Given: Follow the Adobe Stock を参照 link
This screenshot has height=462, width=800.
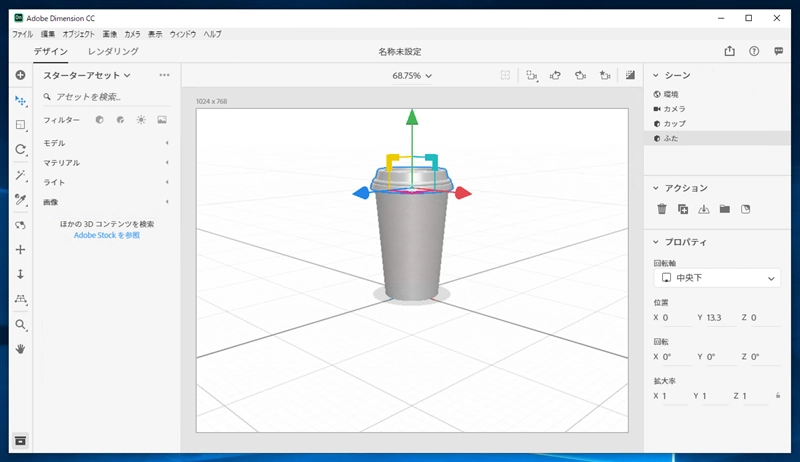Looking at the screenshot, I should pyautogui.click(x=107, y=235).
